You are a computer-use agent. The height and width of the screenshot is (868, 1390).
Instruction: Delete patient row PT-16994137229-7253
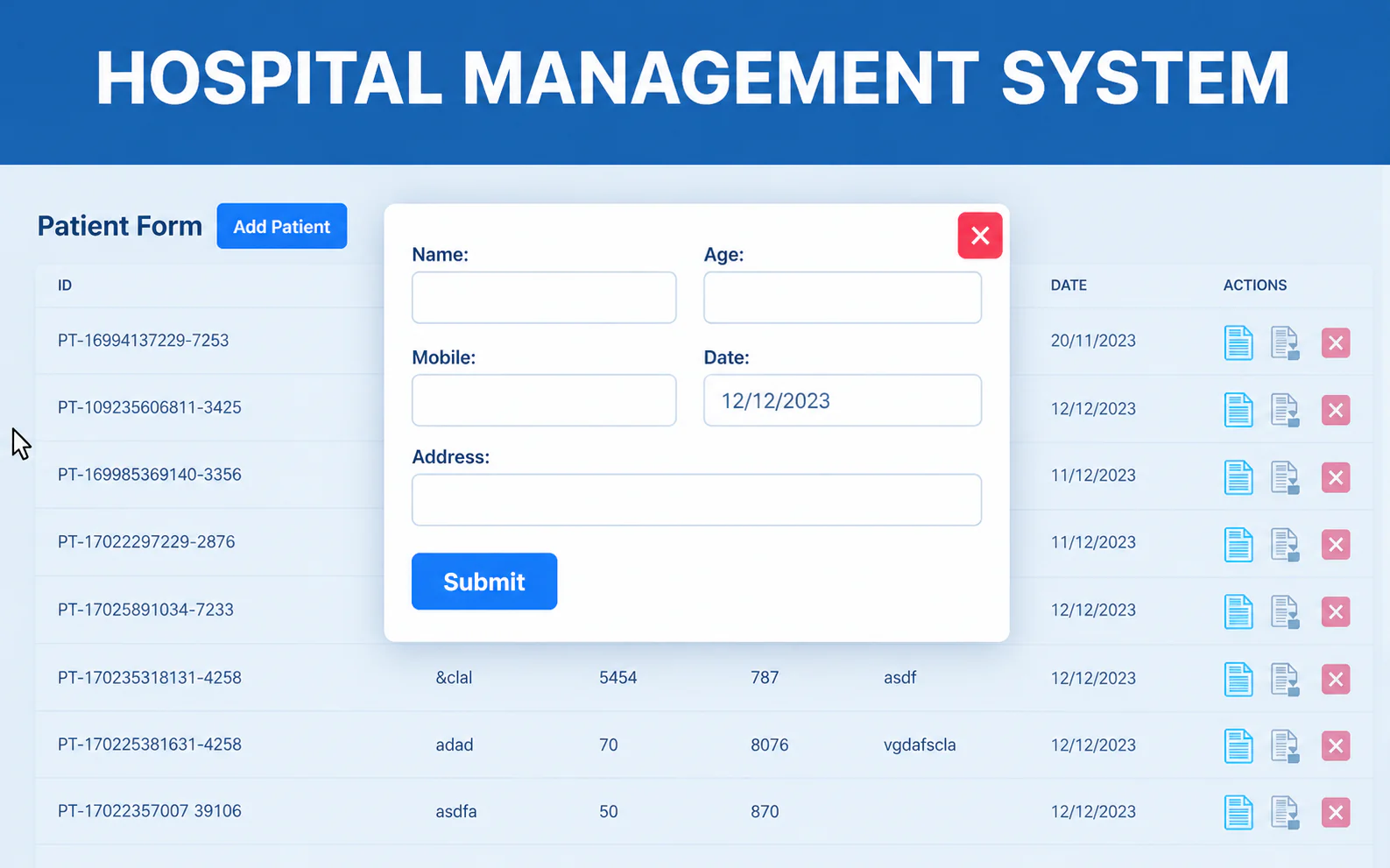point(1336,342)
